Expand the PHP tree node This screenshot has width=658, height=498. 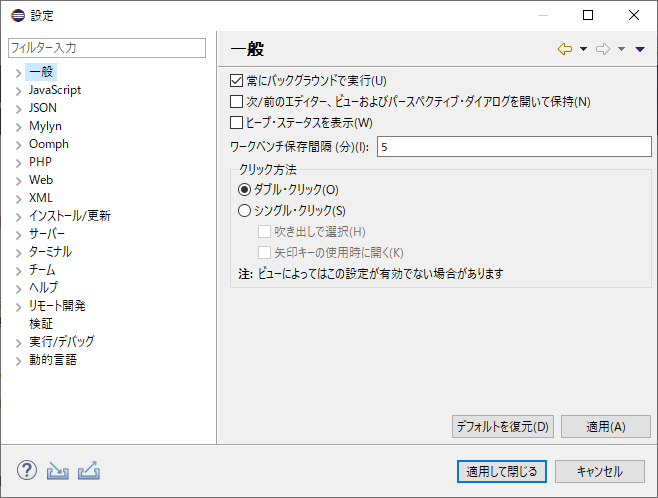[18, 164]
